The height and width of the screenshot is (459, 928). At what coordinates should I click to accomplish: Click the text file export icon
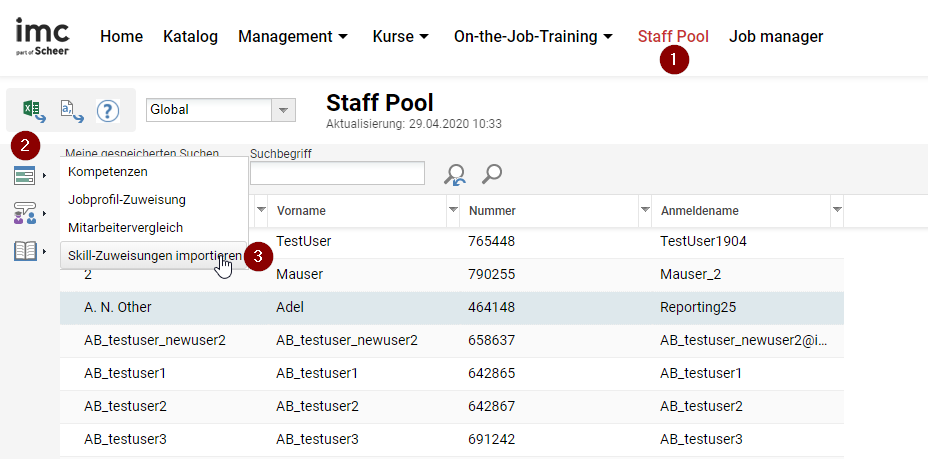click(x=71, y=110)
